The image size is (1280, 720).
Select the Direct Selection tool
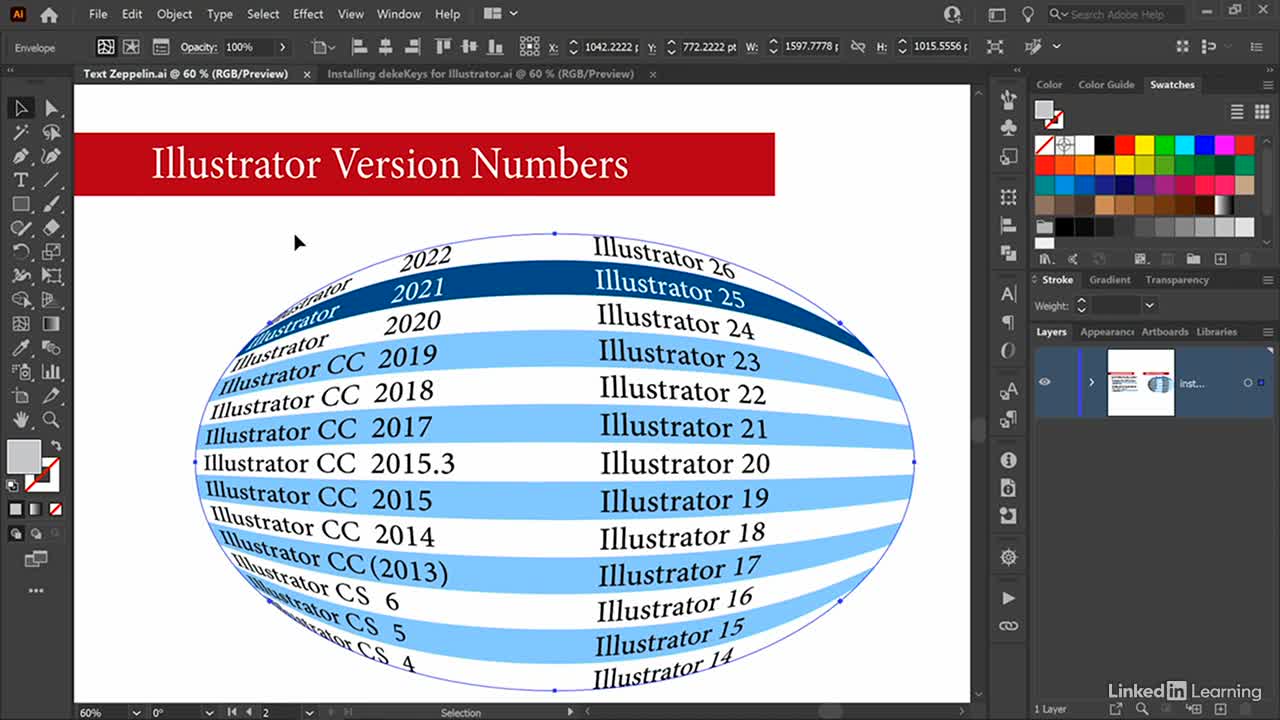[x=51, y=108]
